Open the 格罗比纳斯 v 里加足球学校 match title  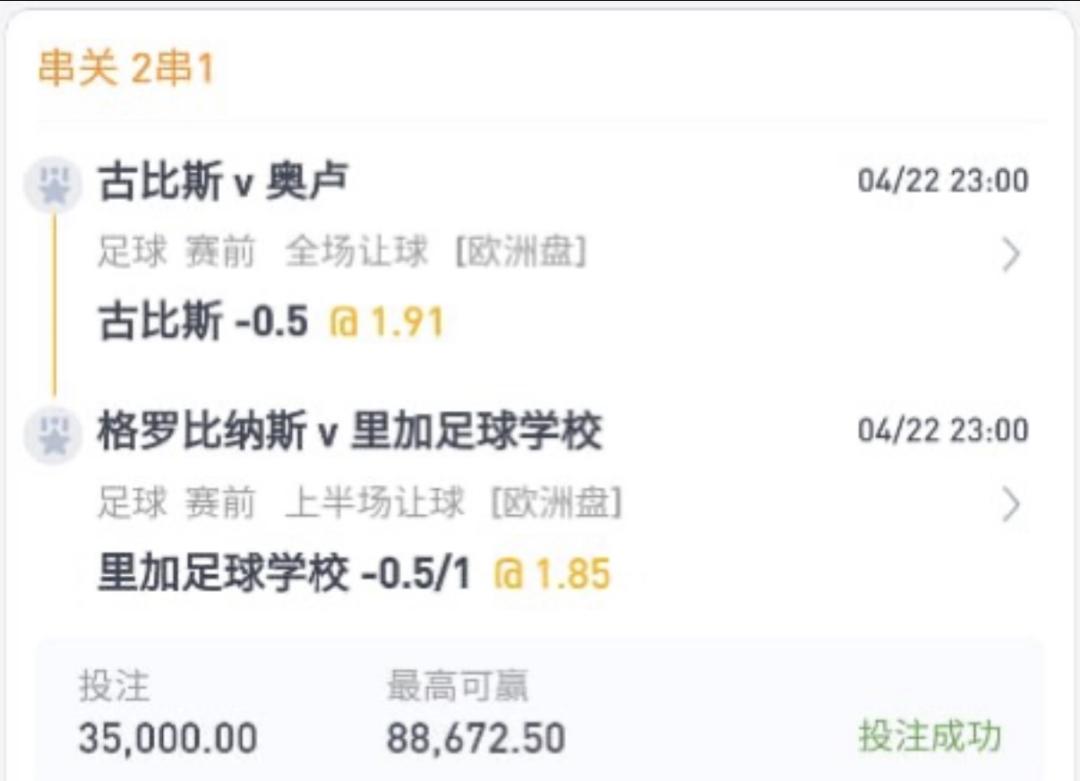point(350,432)
